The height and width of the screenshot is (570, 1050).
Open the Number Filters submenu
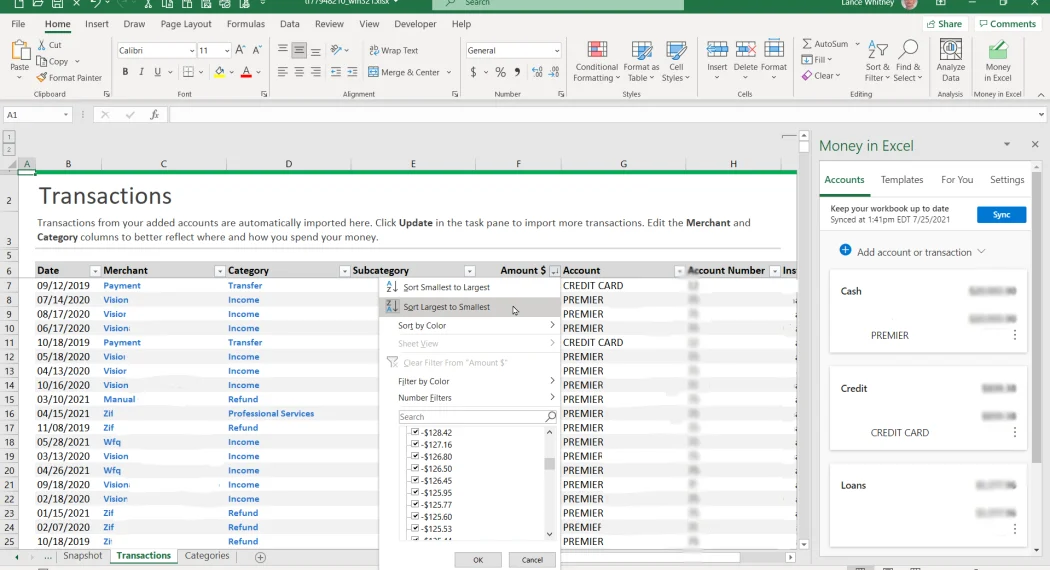(x=469, y=398)
